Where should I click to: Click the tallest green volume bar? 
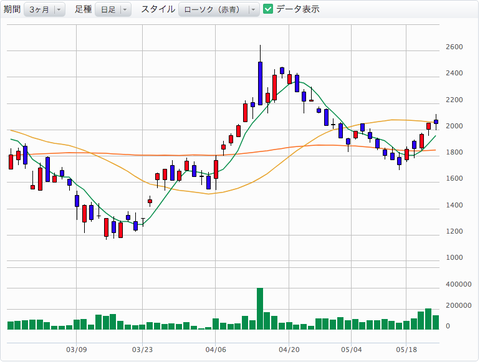260,309
